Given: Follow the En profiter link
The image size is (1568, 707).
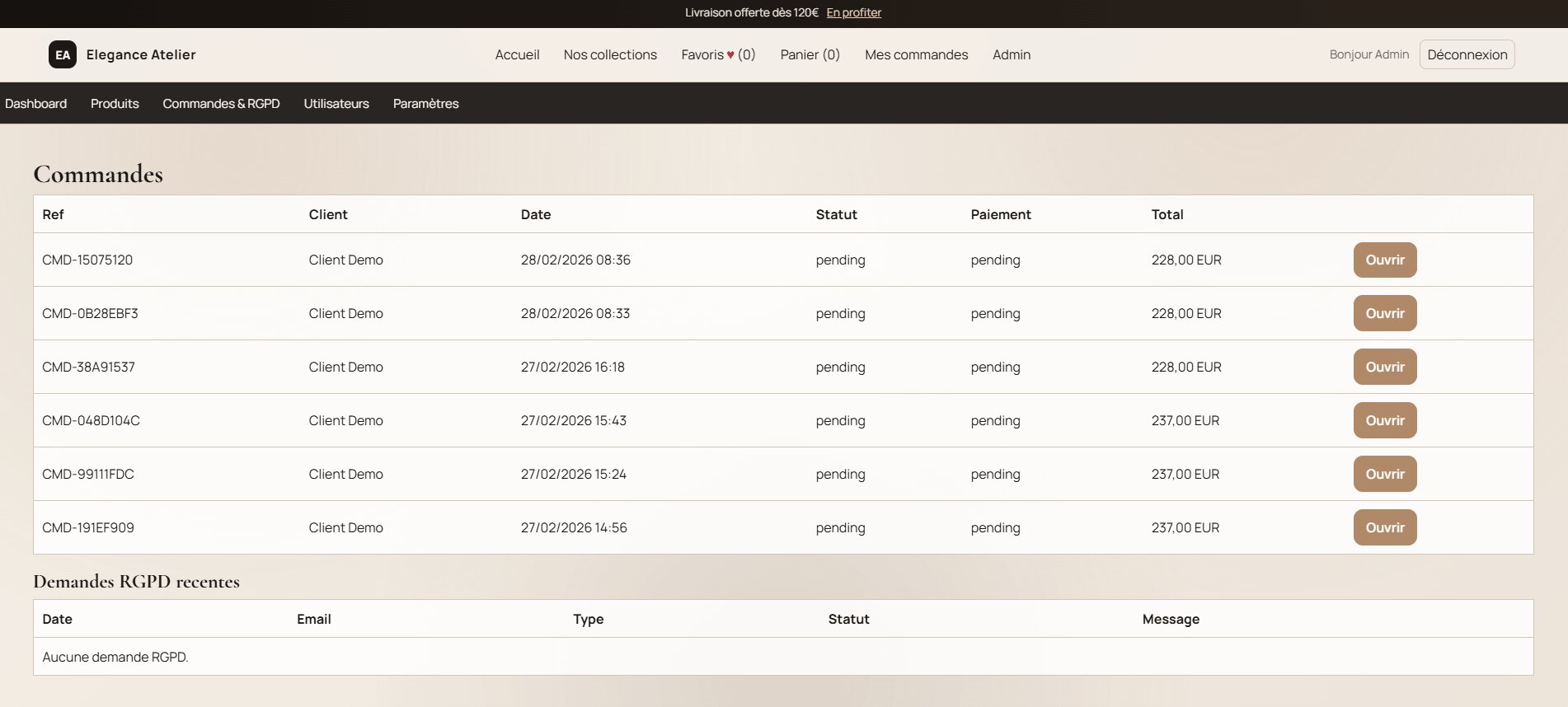Looking at the screenshot, I should point(853,12).
